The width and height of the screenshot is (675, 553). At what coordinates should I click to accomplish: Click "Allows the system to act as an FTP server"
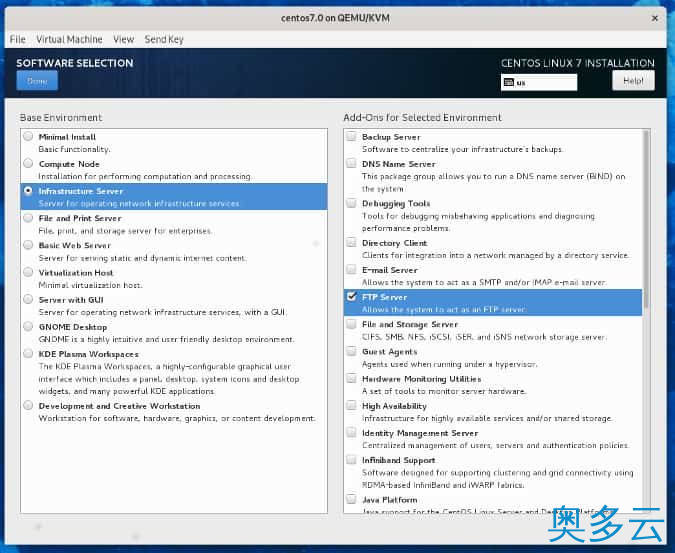click(x=444, y=309)
